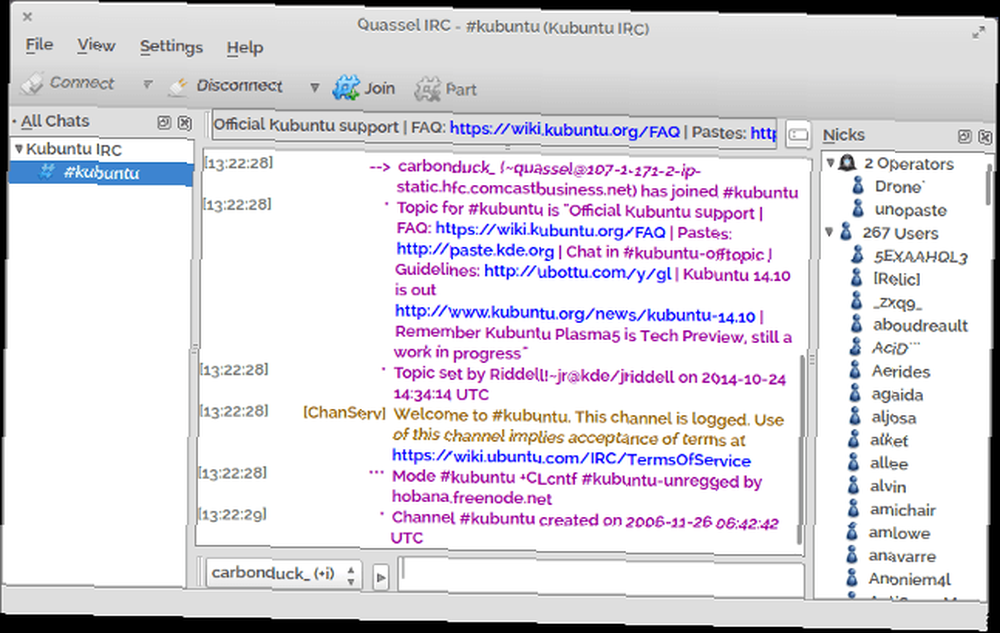
Task: Click the topic bar expand button
Action: click(798, 135)
